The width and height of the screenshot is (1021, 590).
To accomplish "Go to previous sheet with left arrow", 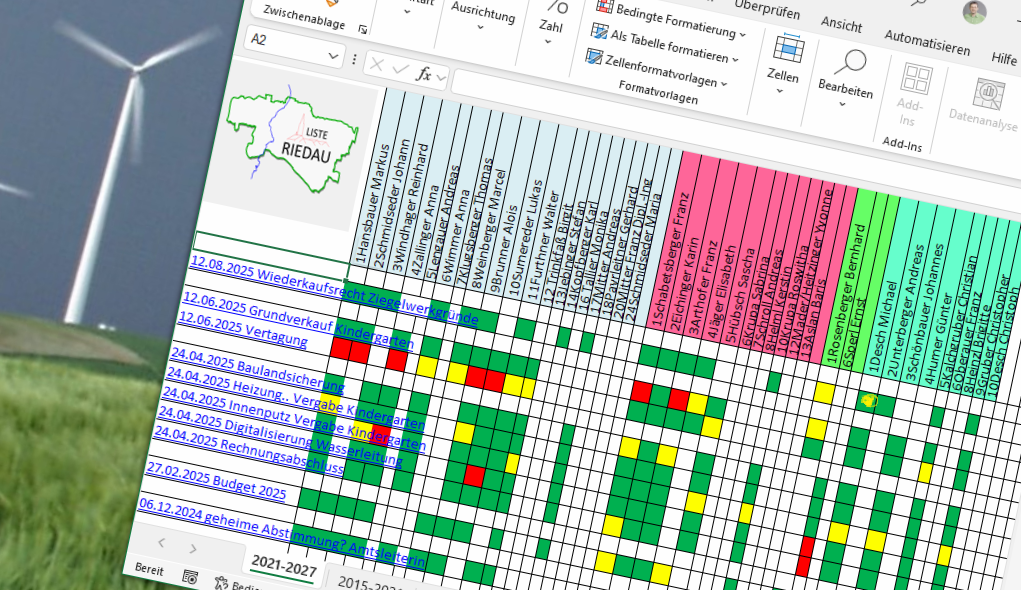I will (x=162, y=542).
